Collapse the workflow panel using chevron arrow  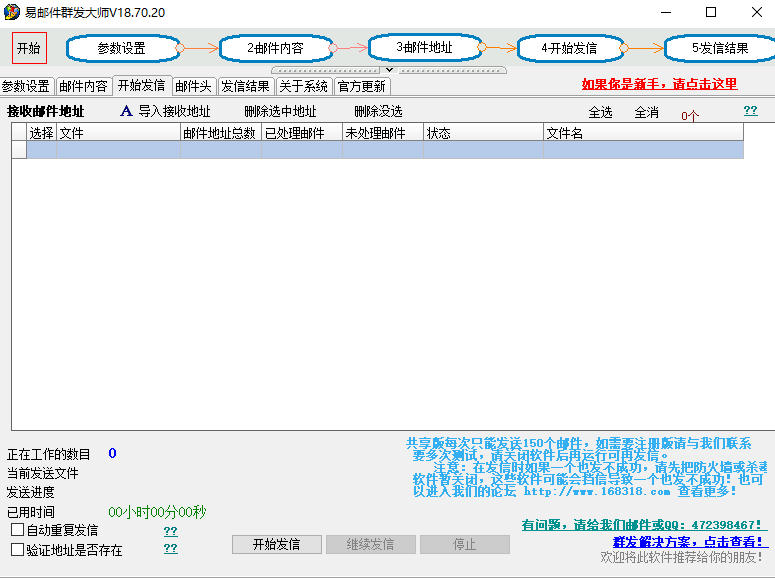[x=390, y=70]
